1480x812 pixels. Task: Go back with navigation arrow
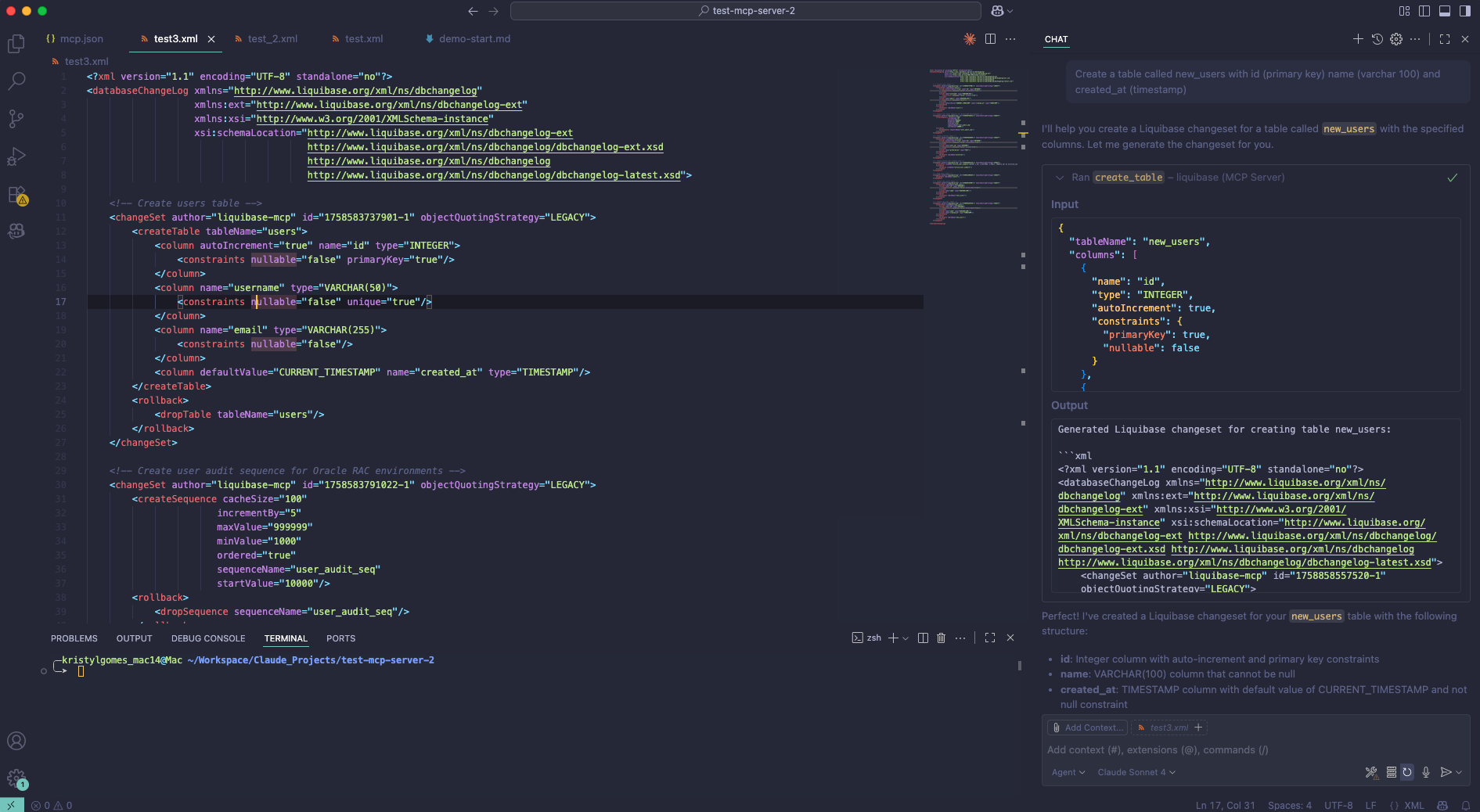pos(473,11)
